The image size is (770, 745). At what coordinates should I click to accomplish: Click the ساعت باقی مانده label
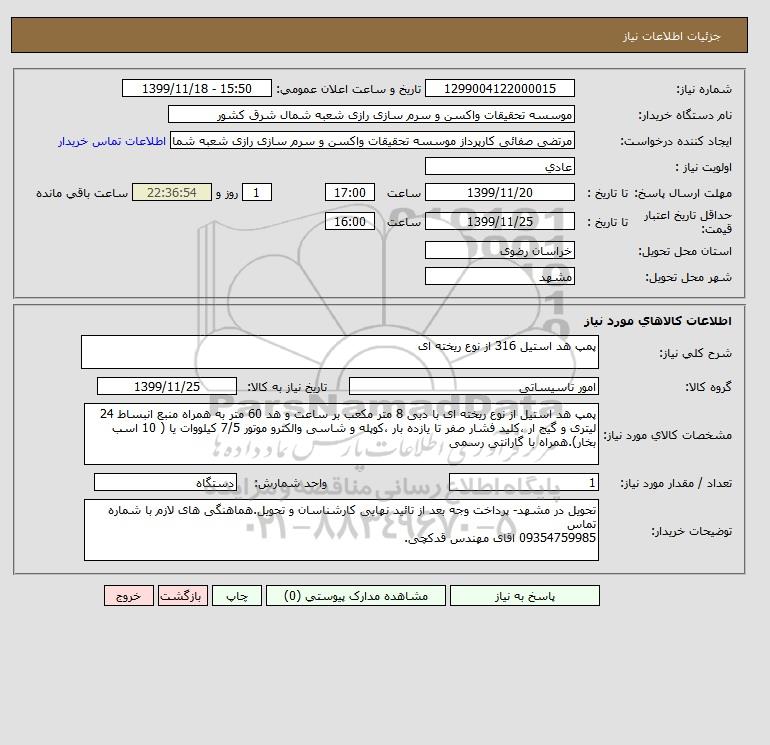click(x=82, y=193)
